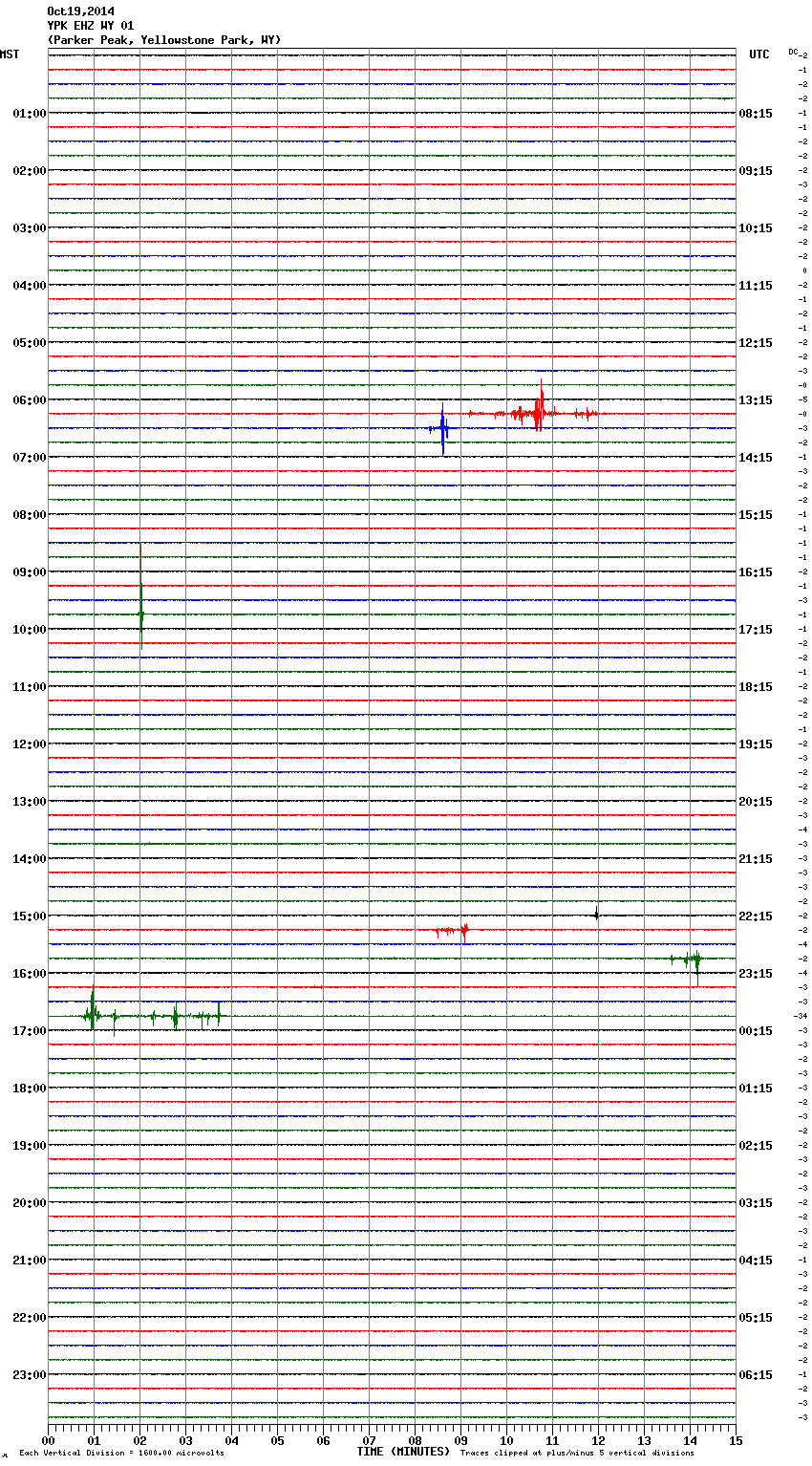
Task: Select the 08:00 MST time label
Action: point(30,515)
